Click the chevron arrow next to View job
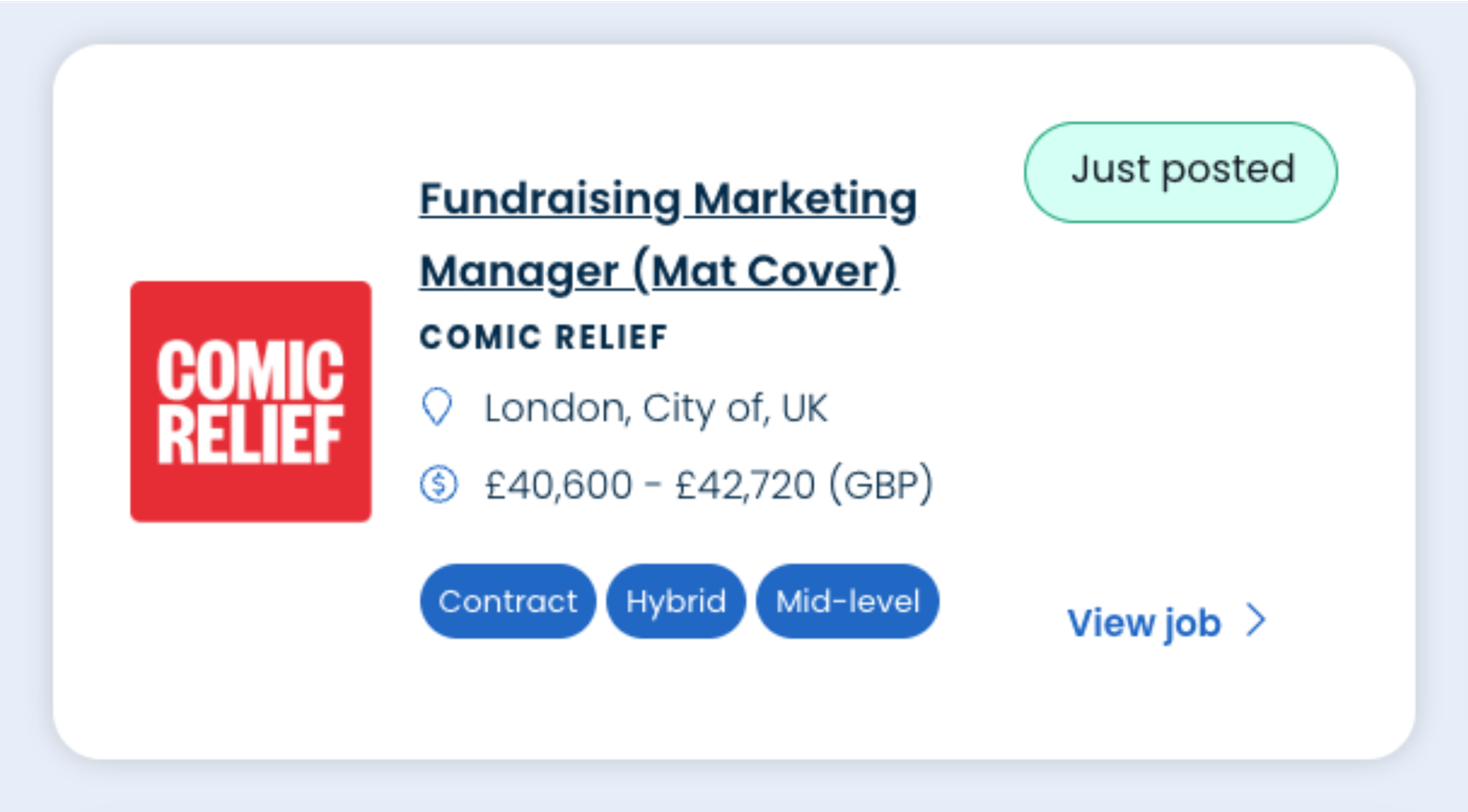The image size is (1468, 812). [x=1258, y=621]
